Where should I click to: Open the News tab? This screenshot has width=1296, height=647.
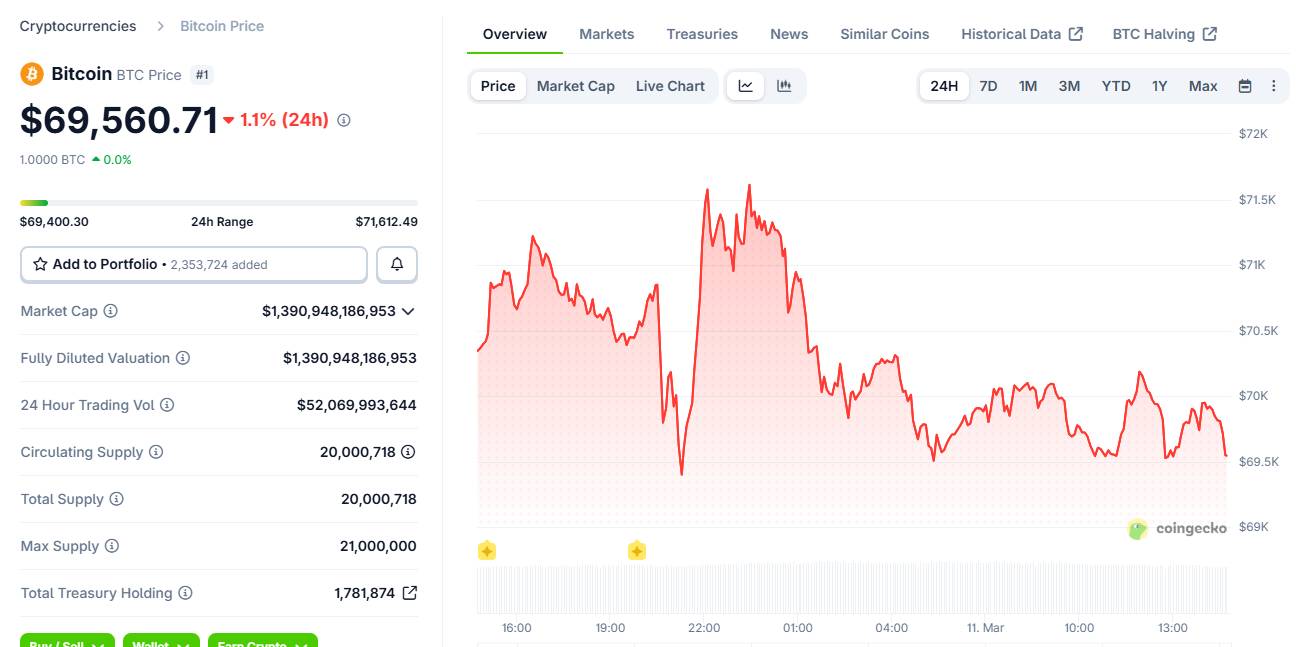(x=789, y=33)
